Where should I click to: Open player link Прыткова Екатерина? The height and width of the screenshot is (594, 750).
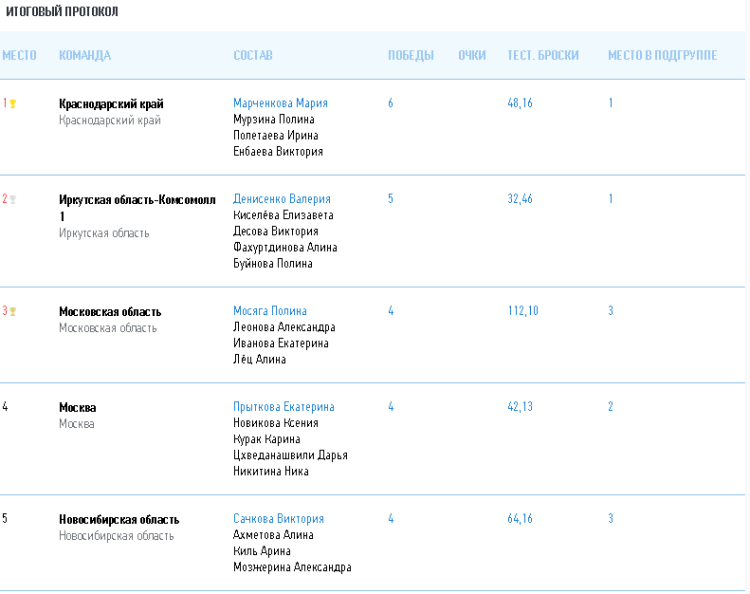283,407
